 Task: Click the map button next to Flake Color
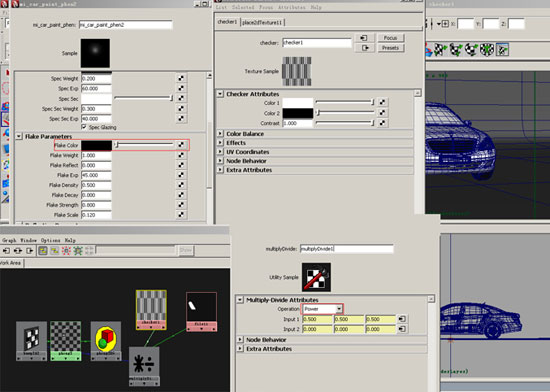[181, 144]
